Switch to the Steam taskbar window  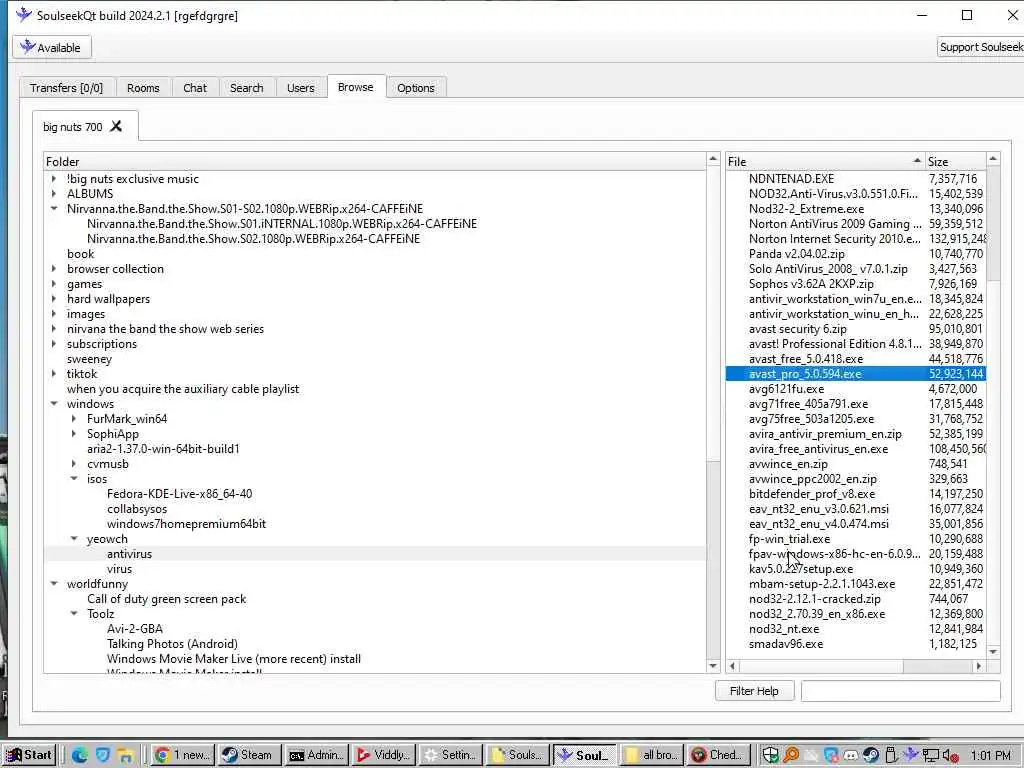click(249, 755)
